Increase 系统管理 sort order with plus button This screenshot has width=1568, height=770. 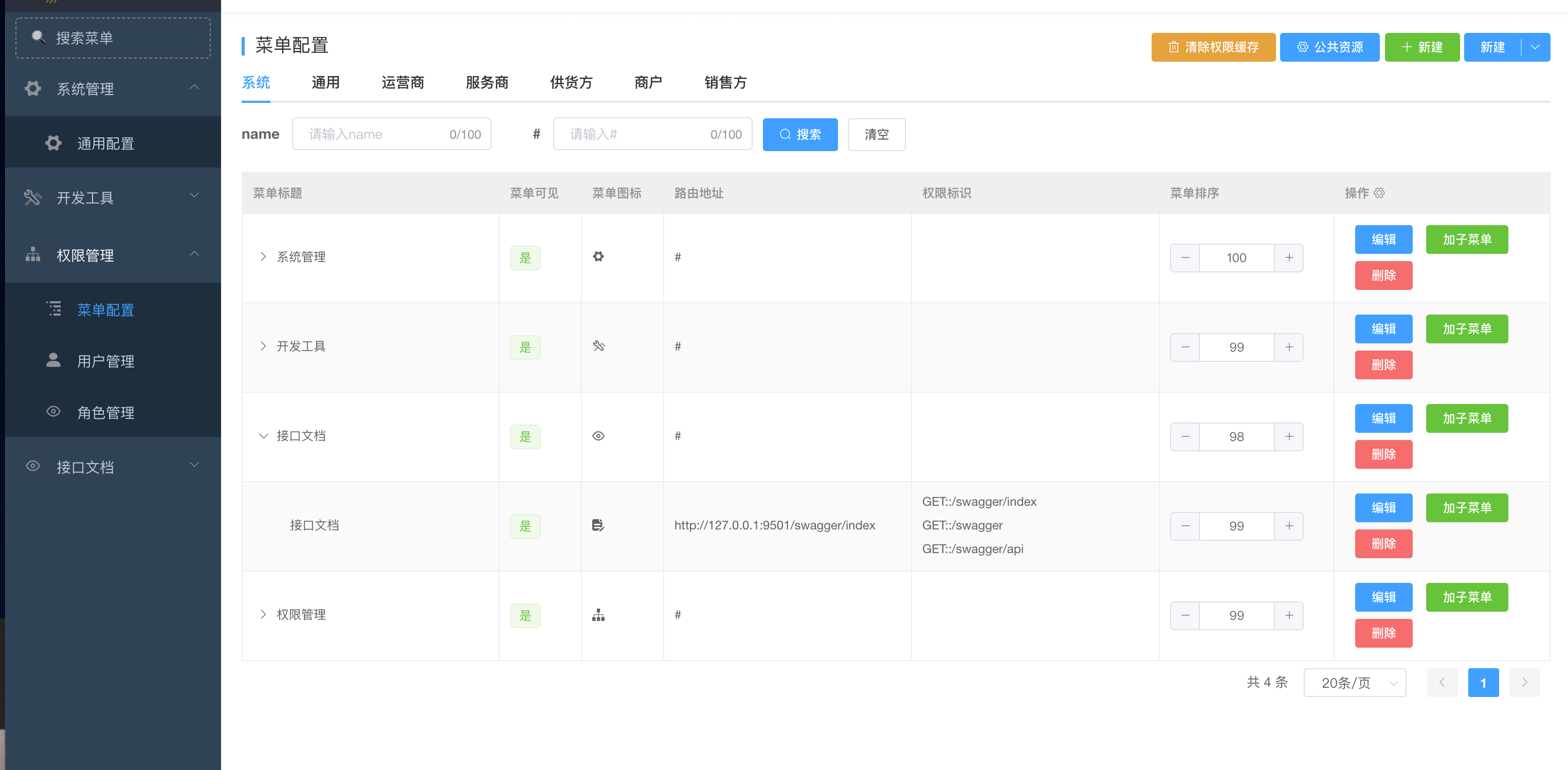tap(1289, 258)
